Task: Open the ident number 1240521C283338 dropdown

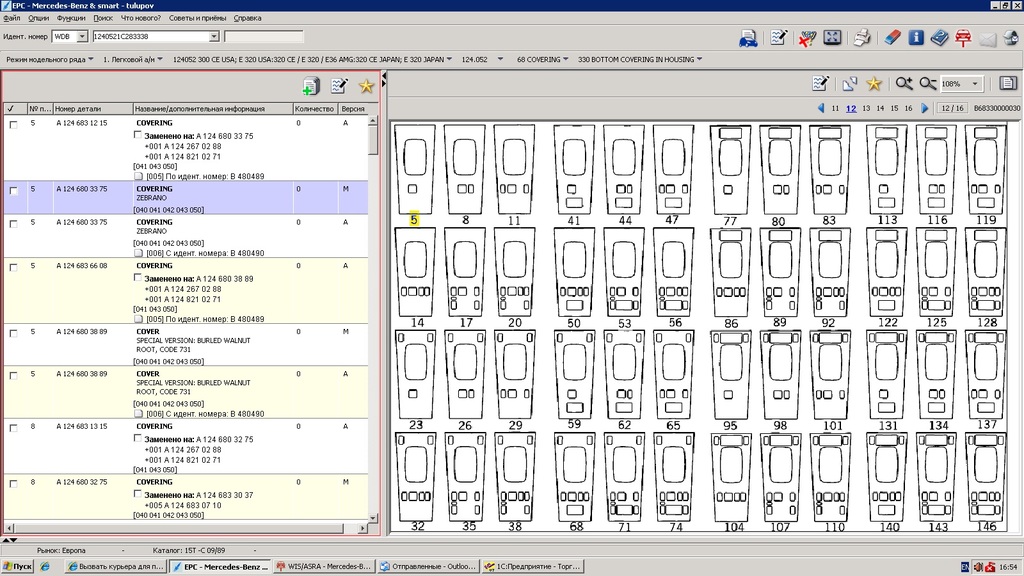Action: [x=214, y=37]
